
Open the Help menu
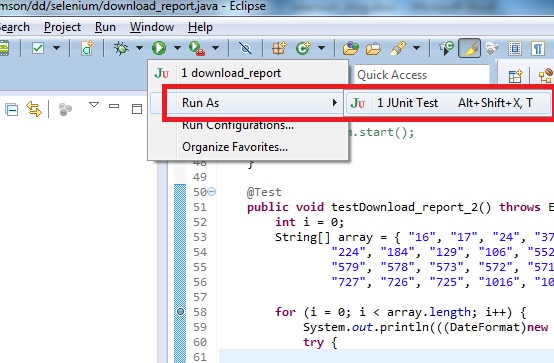pyautogui.click(x=200, y=27)
